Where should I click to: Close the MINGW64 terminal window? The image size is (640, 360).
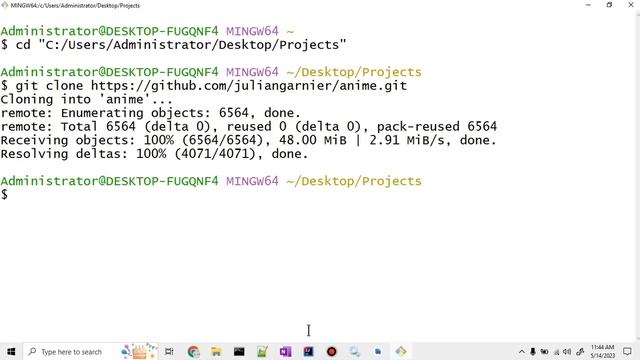coord(631,5)
